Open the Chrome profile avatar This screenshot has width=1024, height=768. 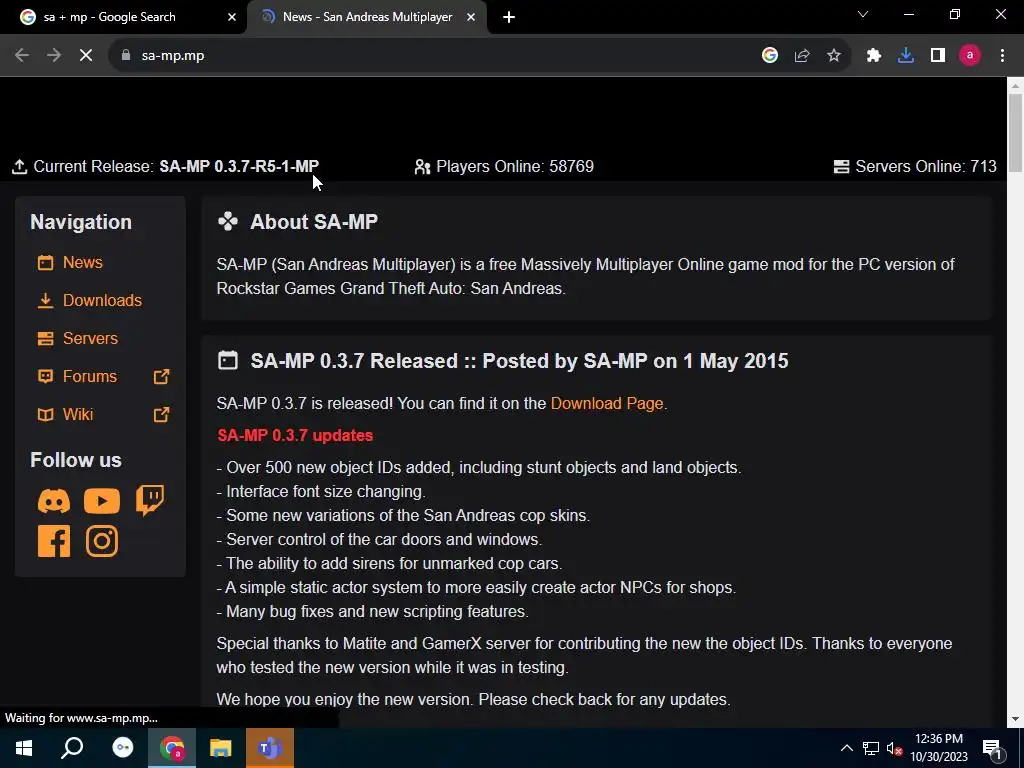pyautogui.click(x=970, y=56)
